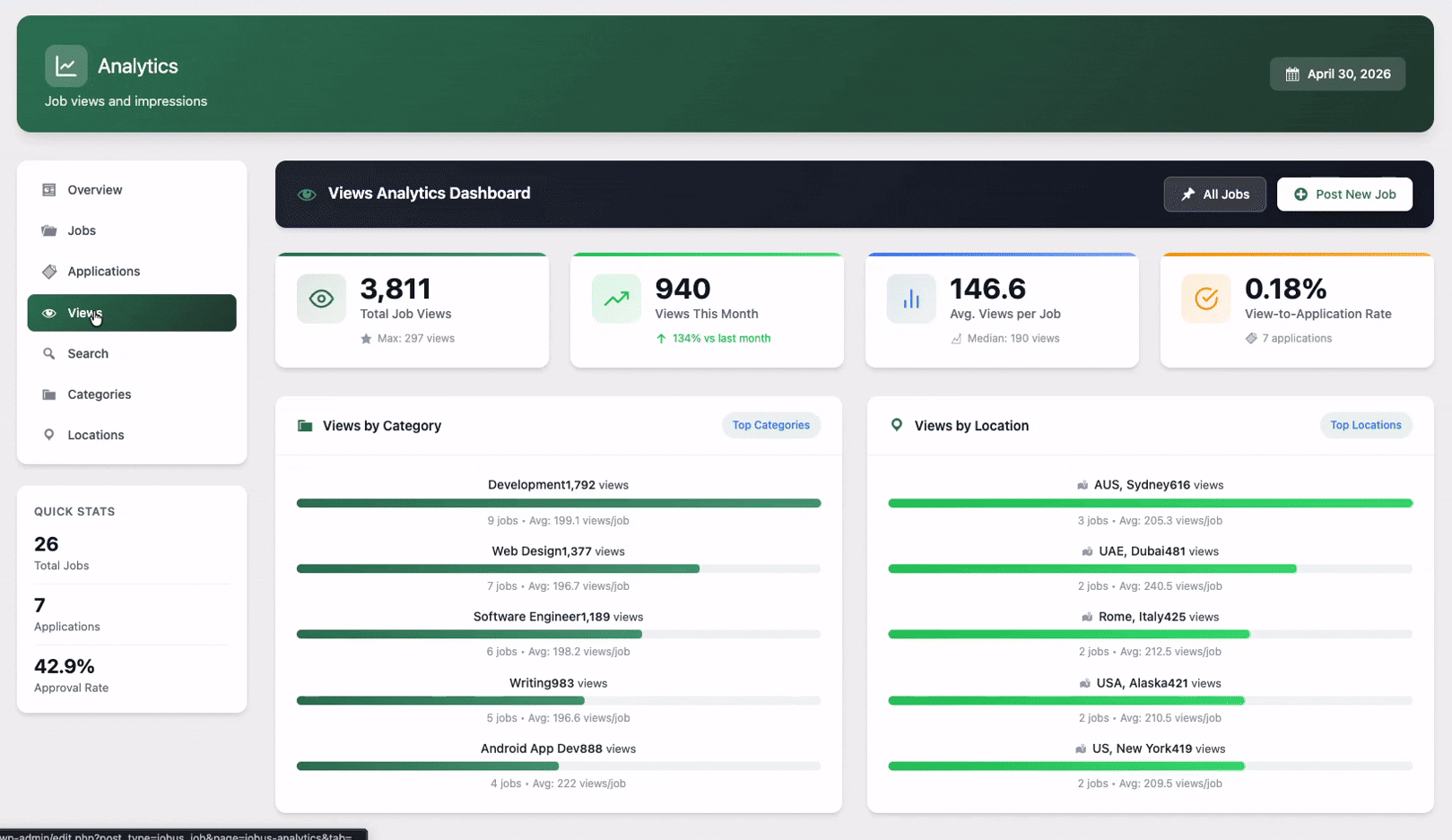This screenshot has width=1452, height=840.
Task: Click the April 30, 2026 date badge
Action: tap(1337, 74)
